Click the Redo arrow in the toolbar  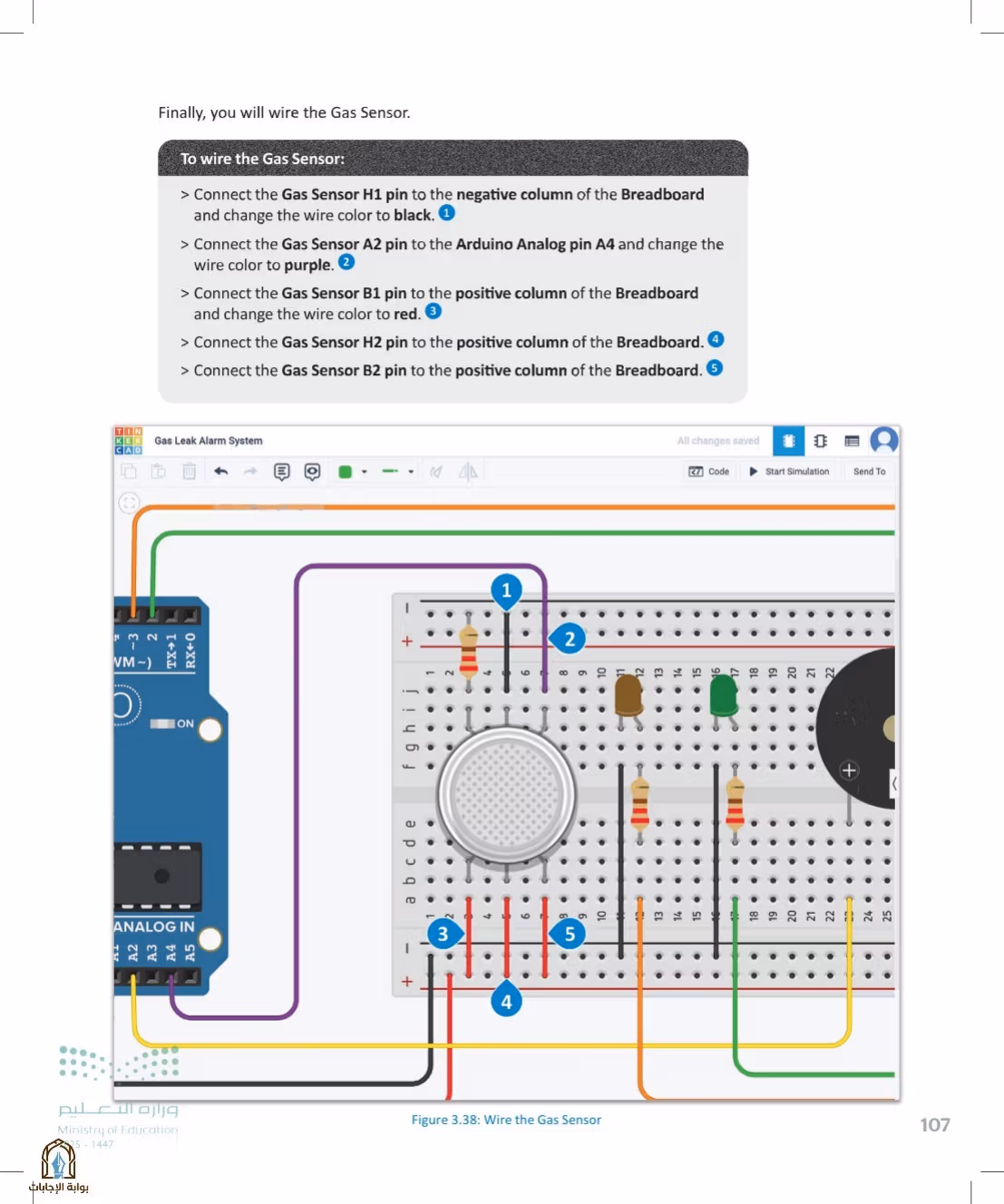click(250, 471)
